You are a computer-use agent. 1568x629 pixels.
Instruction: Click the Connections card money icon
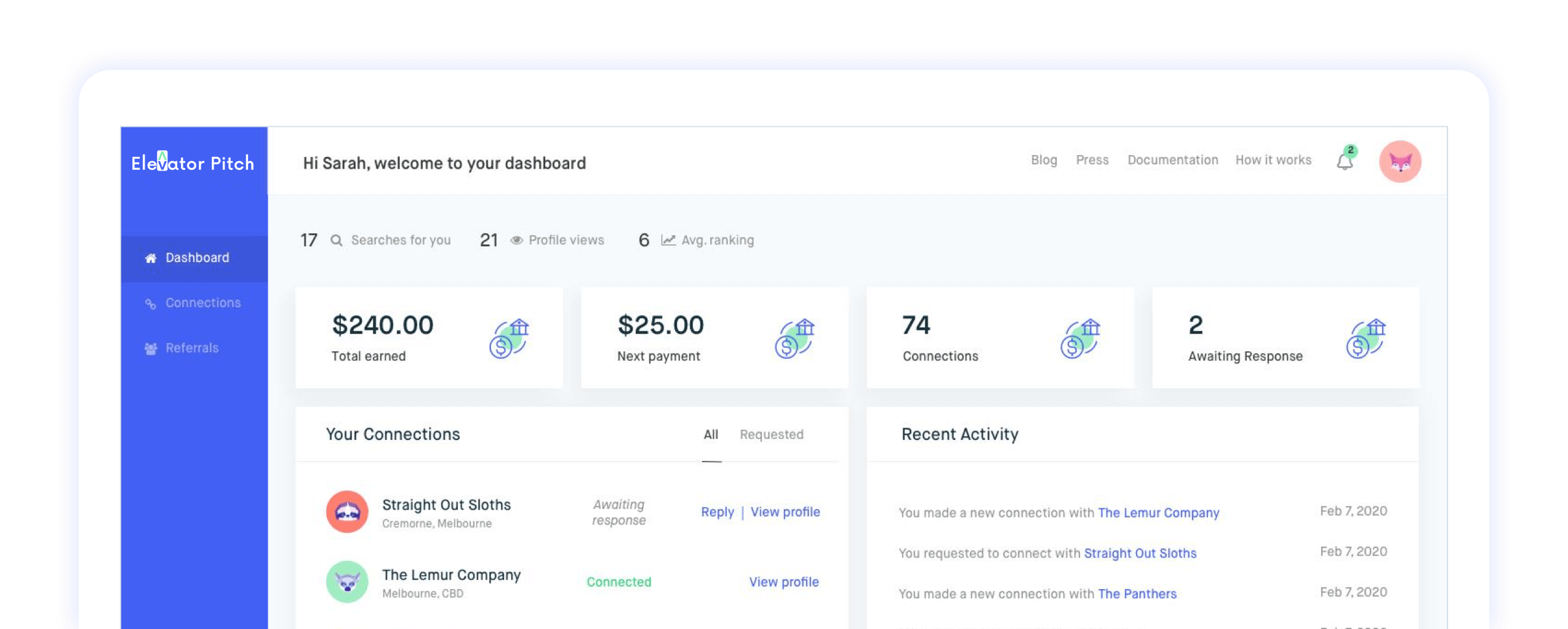click(1080, 339)
